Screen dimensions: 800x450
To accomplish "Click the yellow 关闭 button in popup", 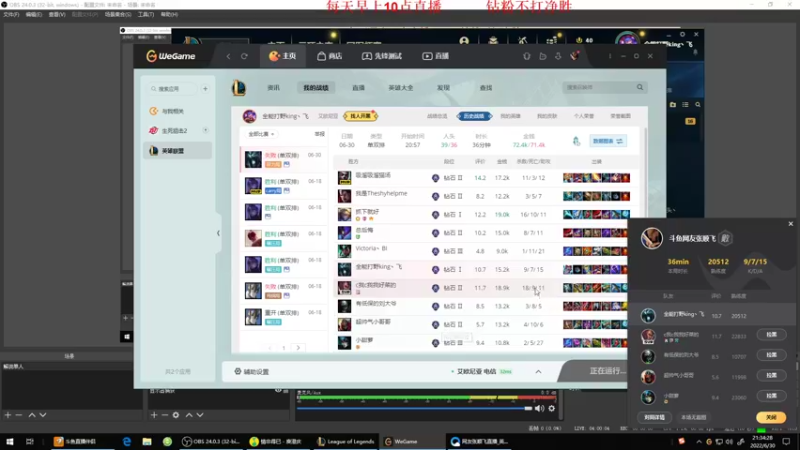I will tap(771, 417).
